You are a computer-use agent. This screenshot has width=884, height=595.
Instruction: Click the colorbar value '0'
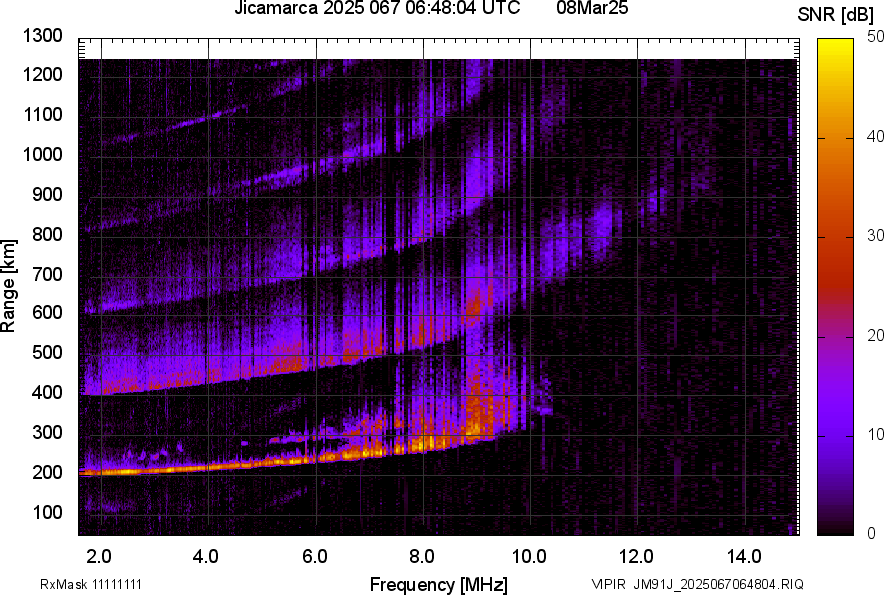(x=871, y=533)
